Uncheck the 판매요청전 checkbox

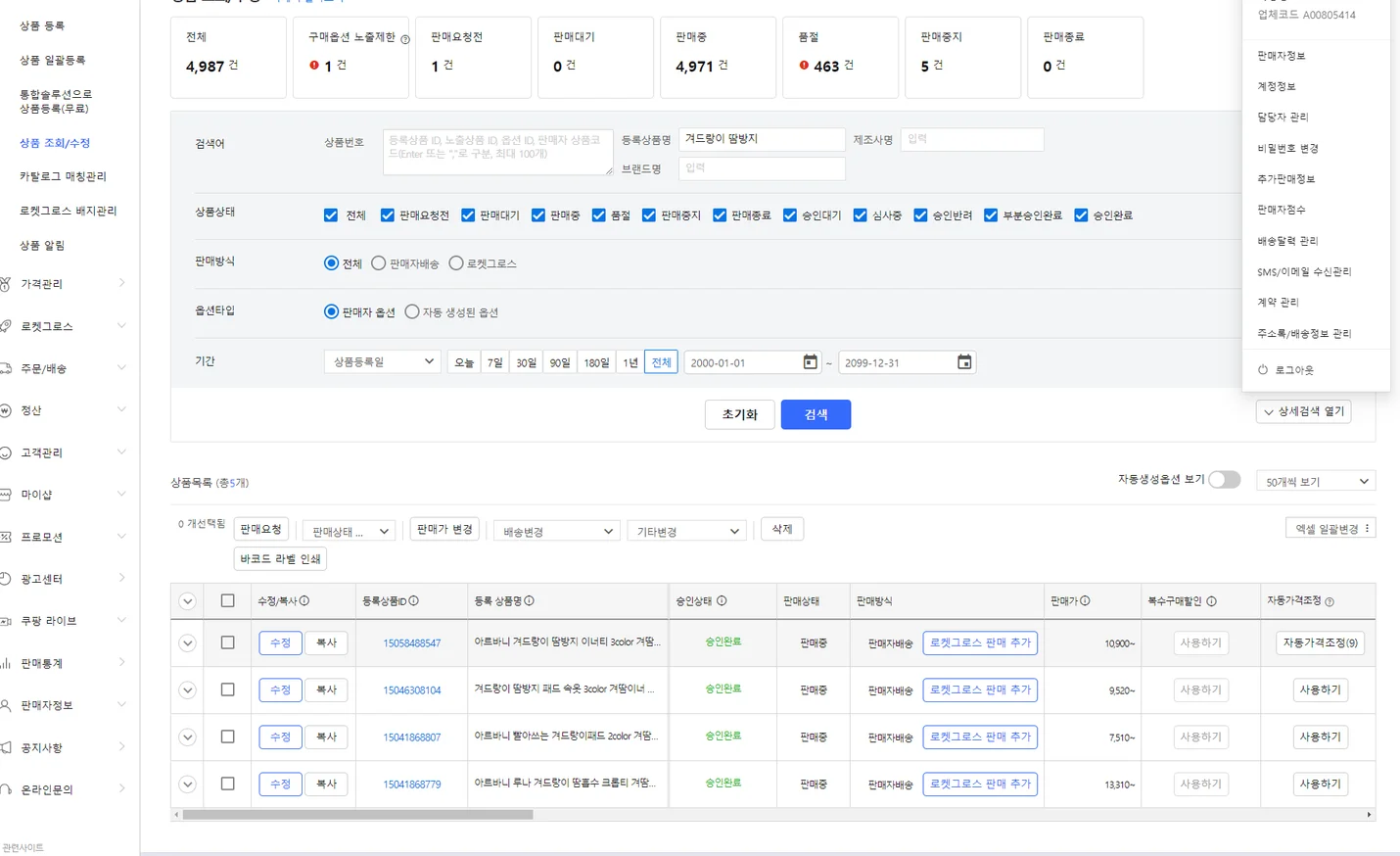tap(388, 215)
